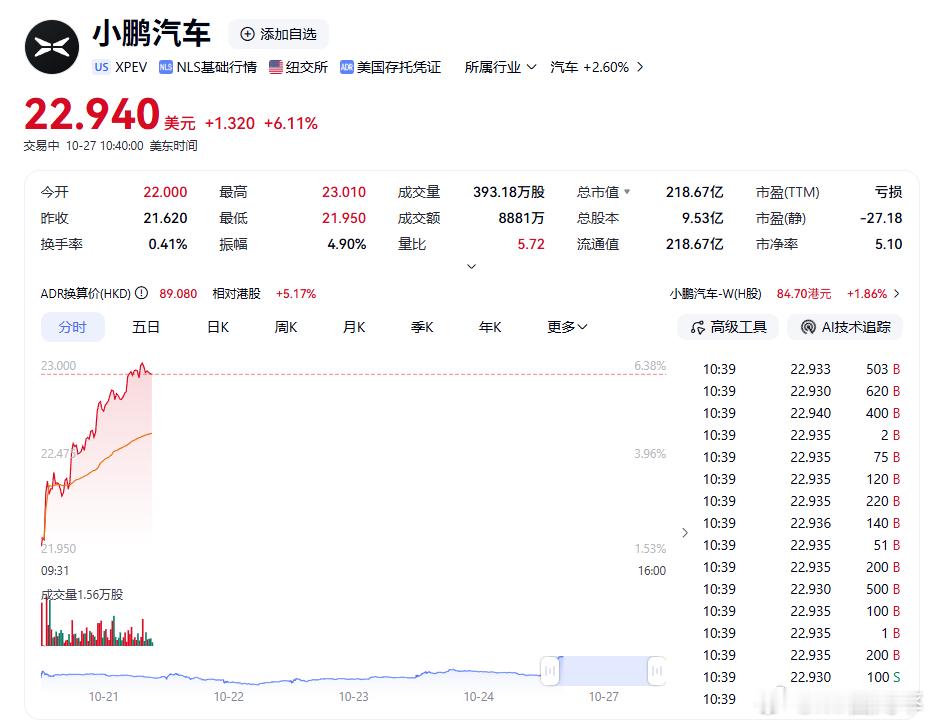
Task: Switch to the 五日 chart tab
Action: (145, 327)
